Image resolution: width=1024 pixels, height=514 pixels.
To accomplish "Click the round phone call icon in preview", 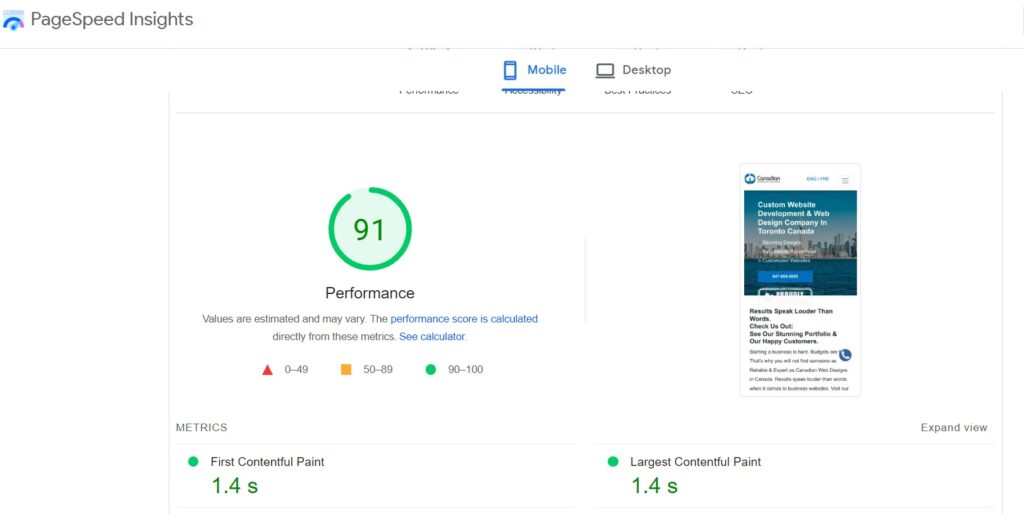I will 845,355.
